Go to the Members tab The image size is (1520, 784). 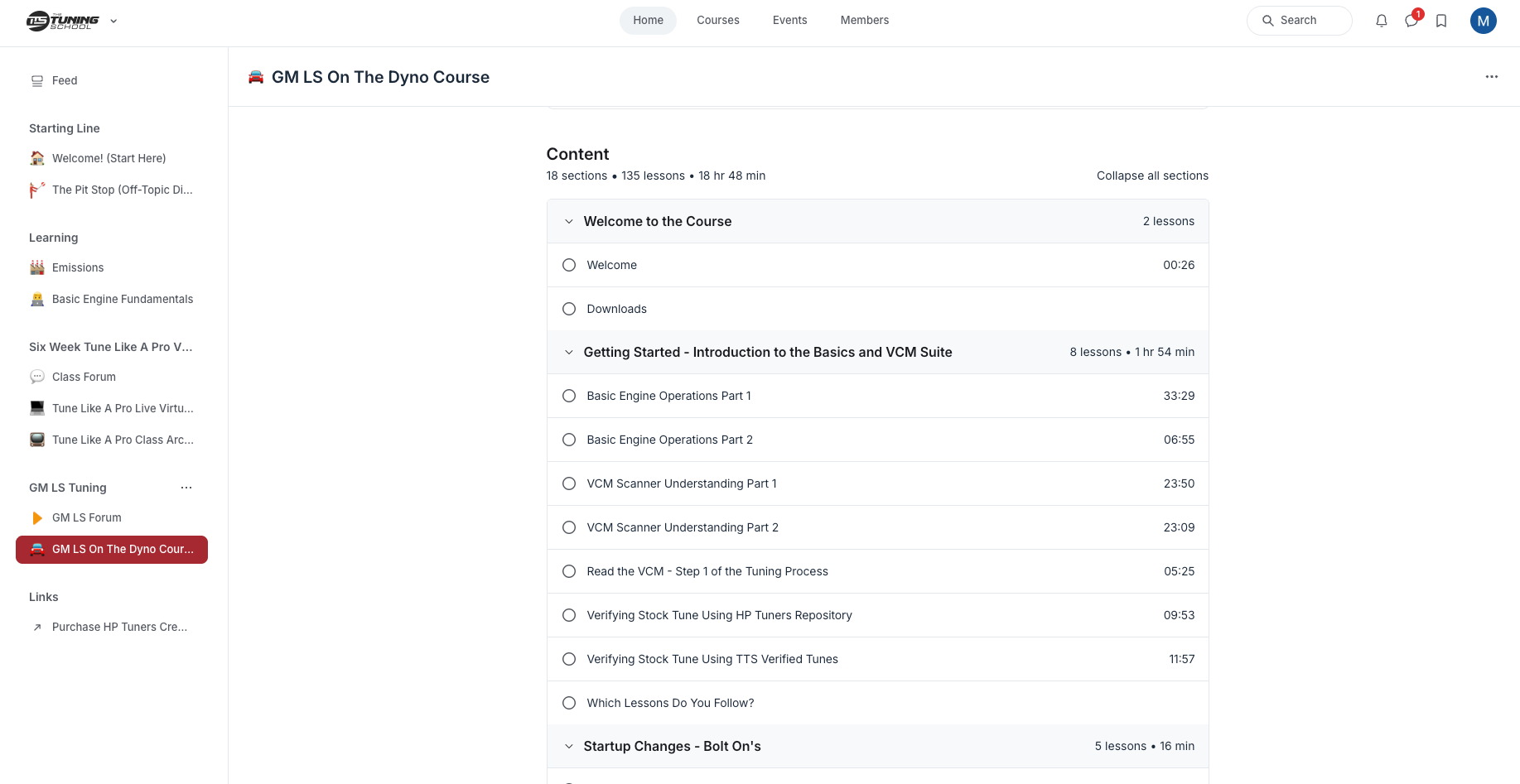864,21
